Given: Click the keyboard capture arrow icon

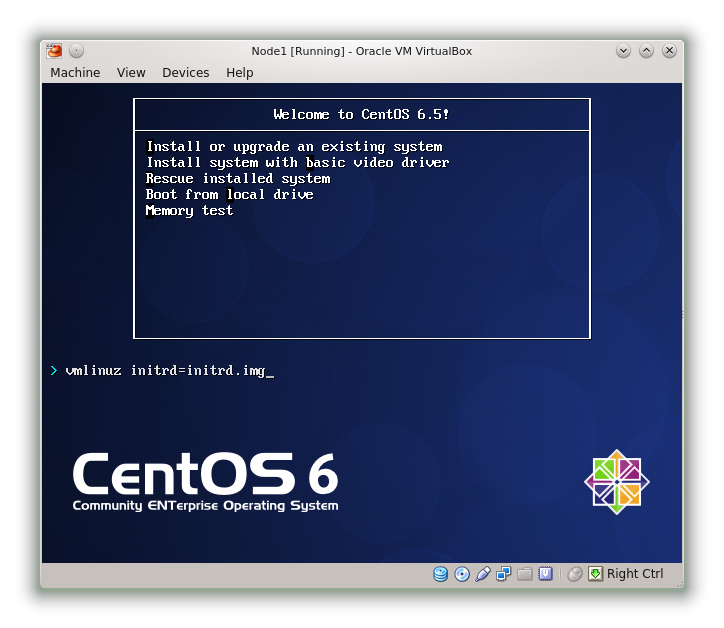Looking at the screenshot, I should pyautogui.click(x=596, y=574).
